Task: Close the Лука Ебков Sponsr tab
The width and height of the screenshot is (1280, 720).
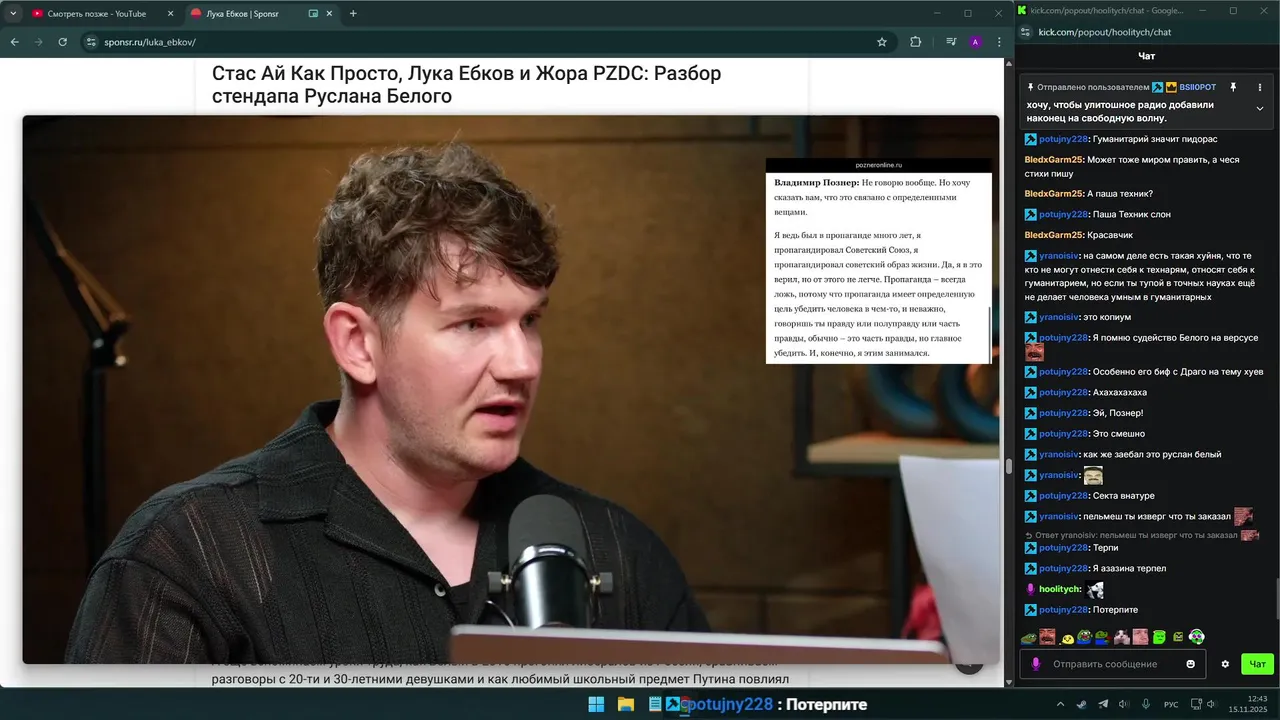Action: tap(329, 14)
